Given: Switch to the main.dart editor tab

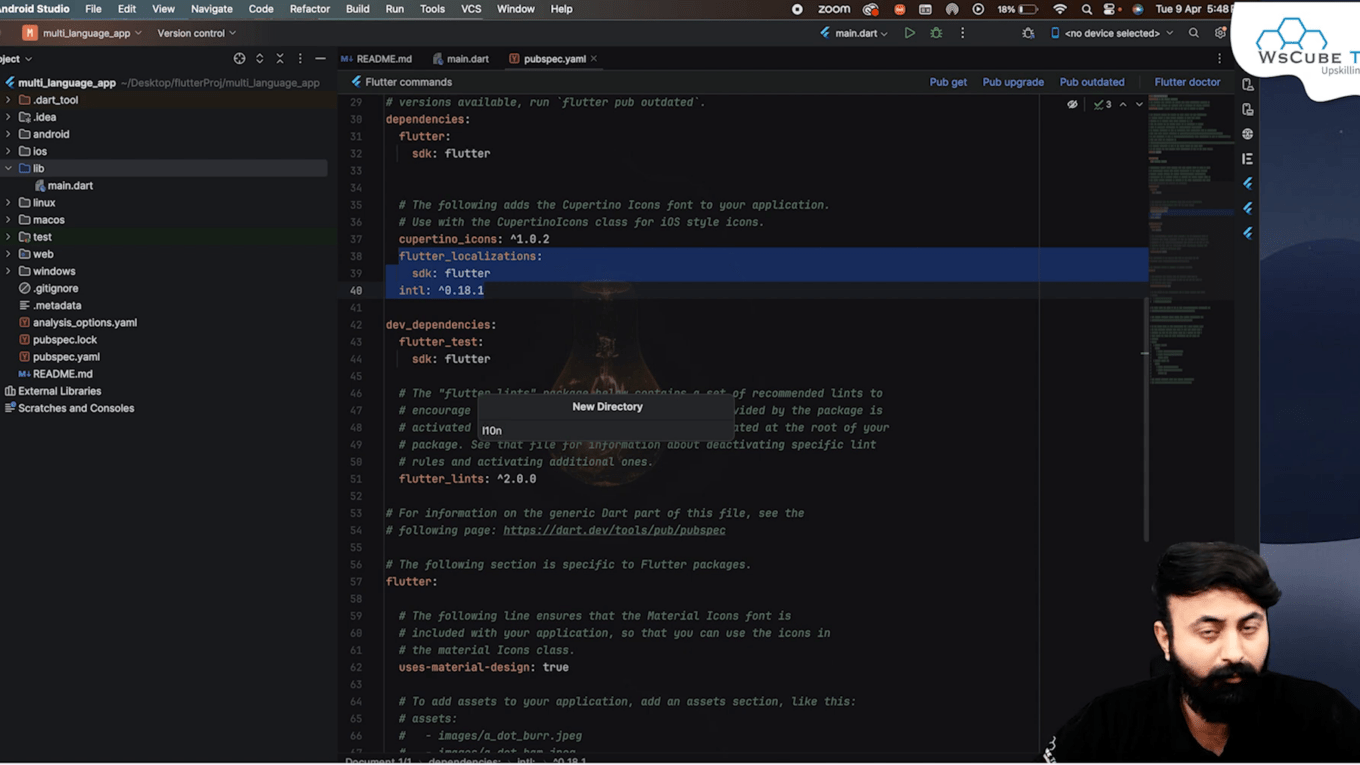Looking at the screenshot, I should coord(461,59).
